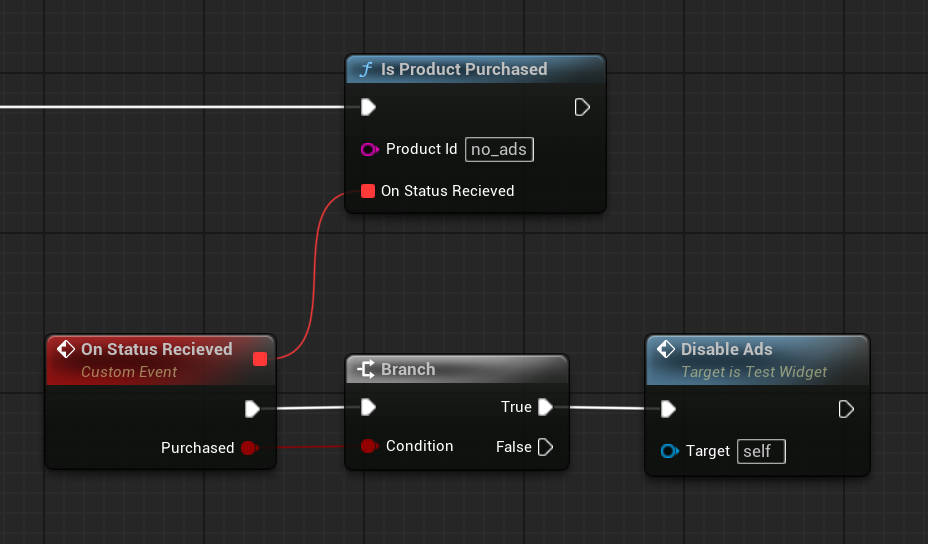Select the Branch node by its header
The height and width of the screenshot is (544, 928).
tap(470, 370)
